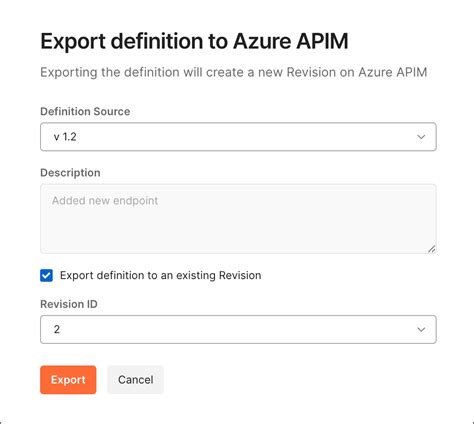Click the orange Export button
The height and width of the screenshot is (424, 474).
68,380
